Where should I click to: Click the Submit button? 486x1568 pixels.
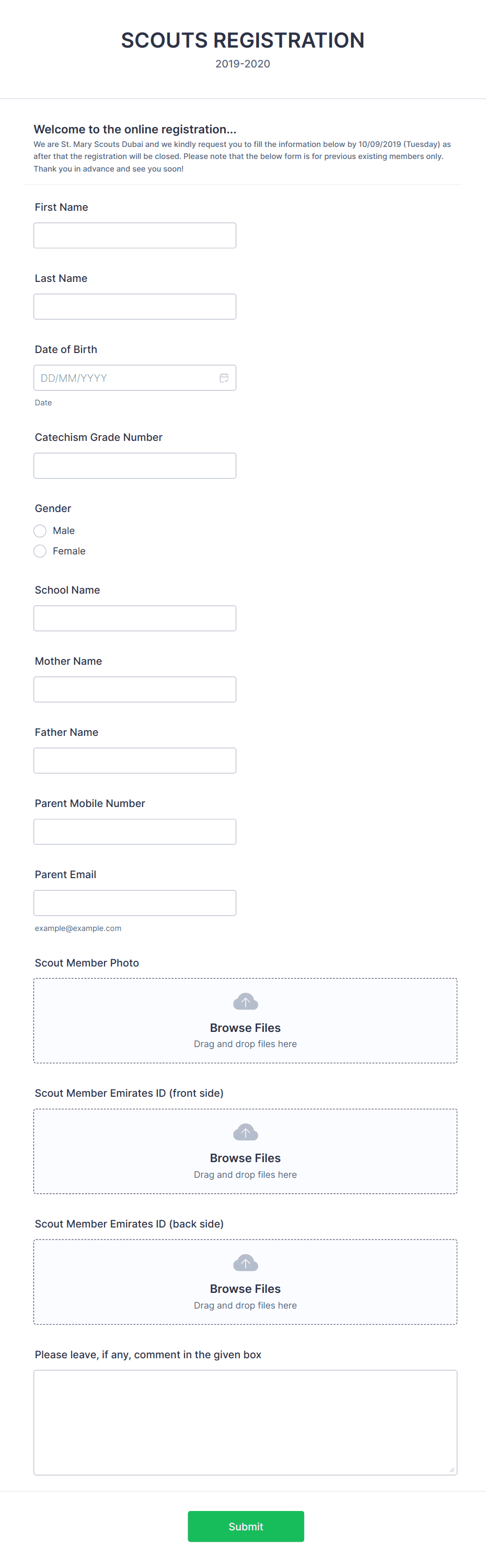[245, 1527]
